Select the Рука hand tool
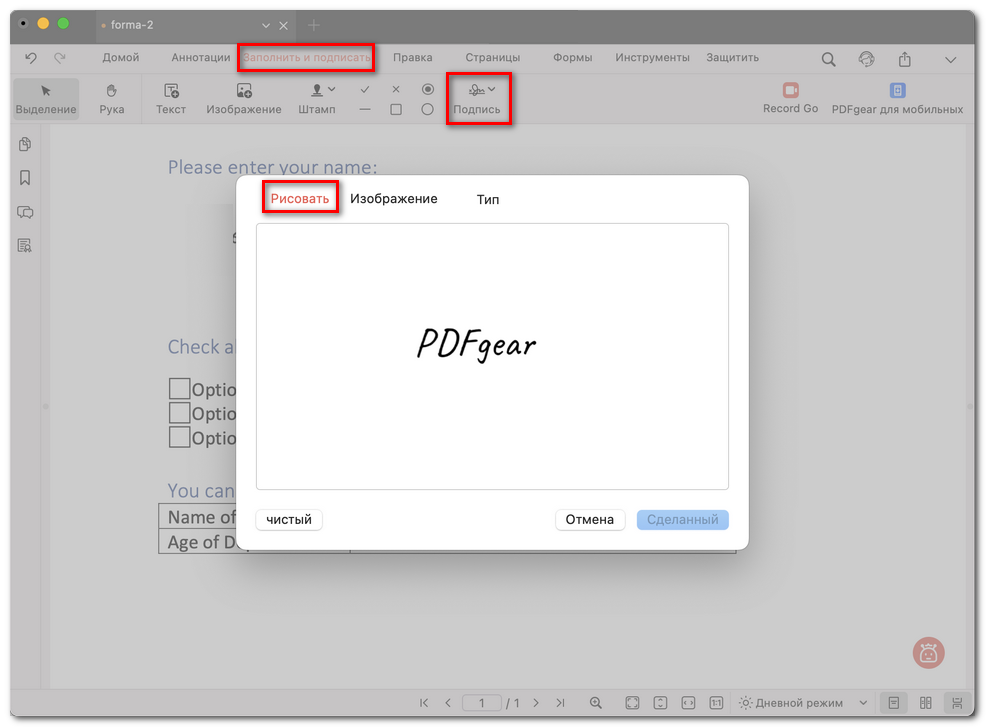Screen dimensions: 986x727 click(112, 98)
